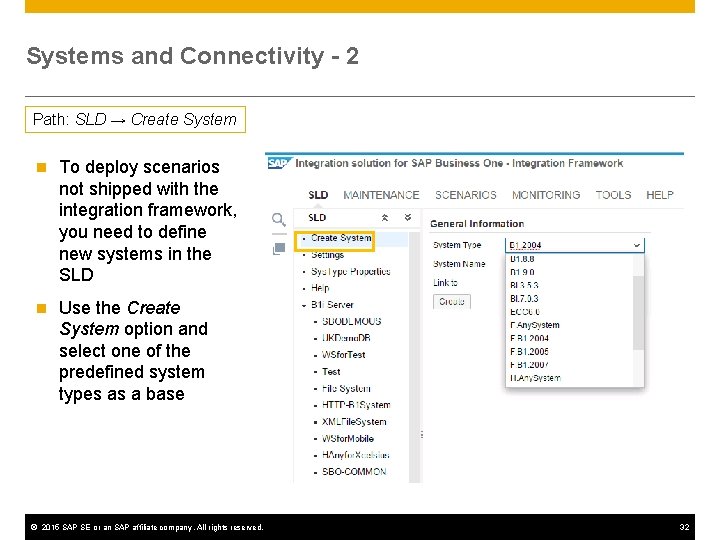Viewport: 720px width, 540px height.
Task: Open the SLD menu tab
Action: [x=318, y=195]
